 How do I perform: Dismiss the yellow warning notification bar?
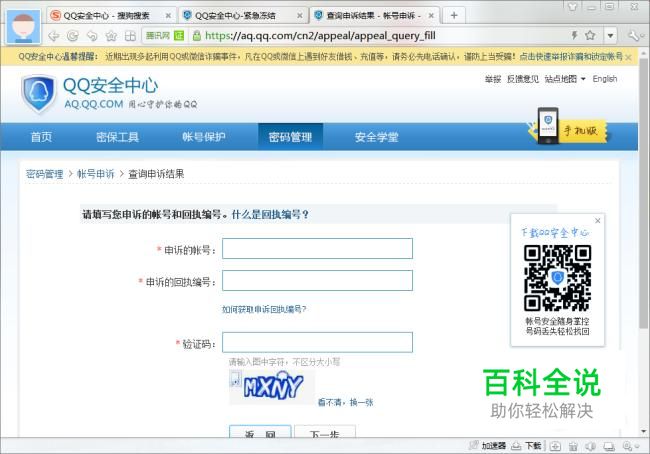click(628, 57)
